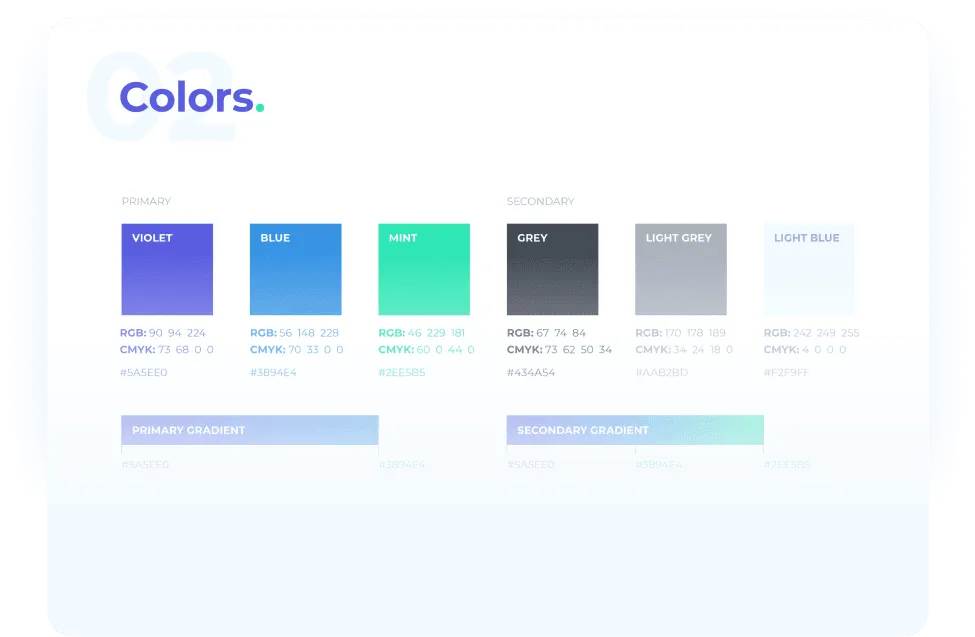Click the Violet color swatch

click(x=167, y=270)
